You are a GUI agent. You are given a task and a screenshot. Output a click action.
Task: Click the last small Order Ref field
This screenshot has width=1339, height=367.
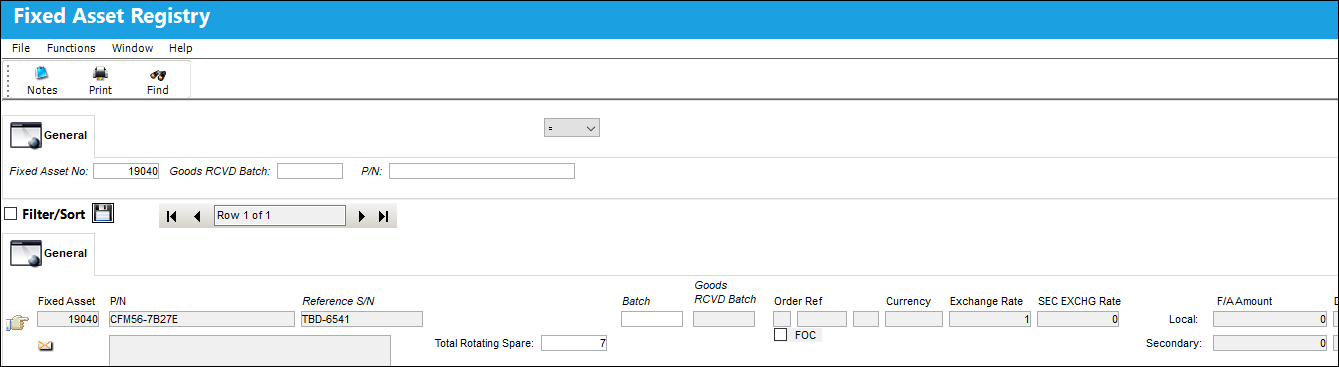(866, 320)
